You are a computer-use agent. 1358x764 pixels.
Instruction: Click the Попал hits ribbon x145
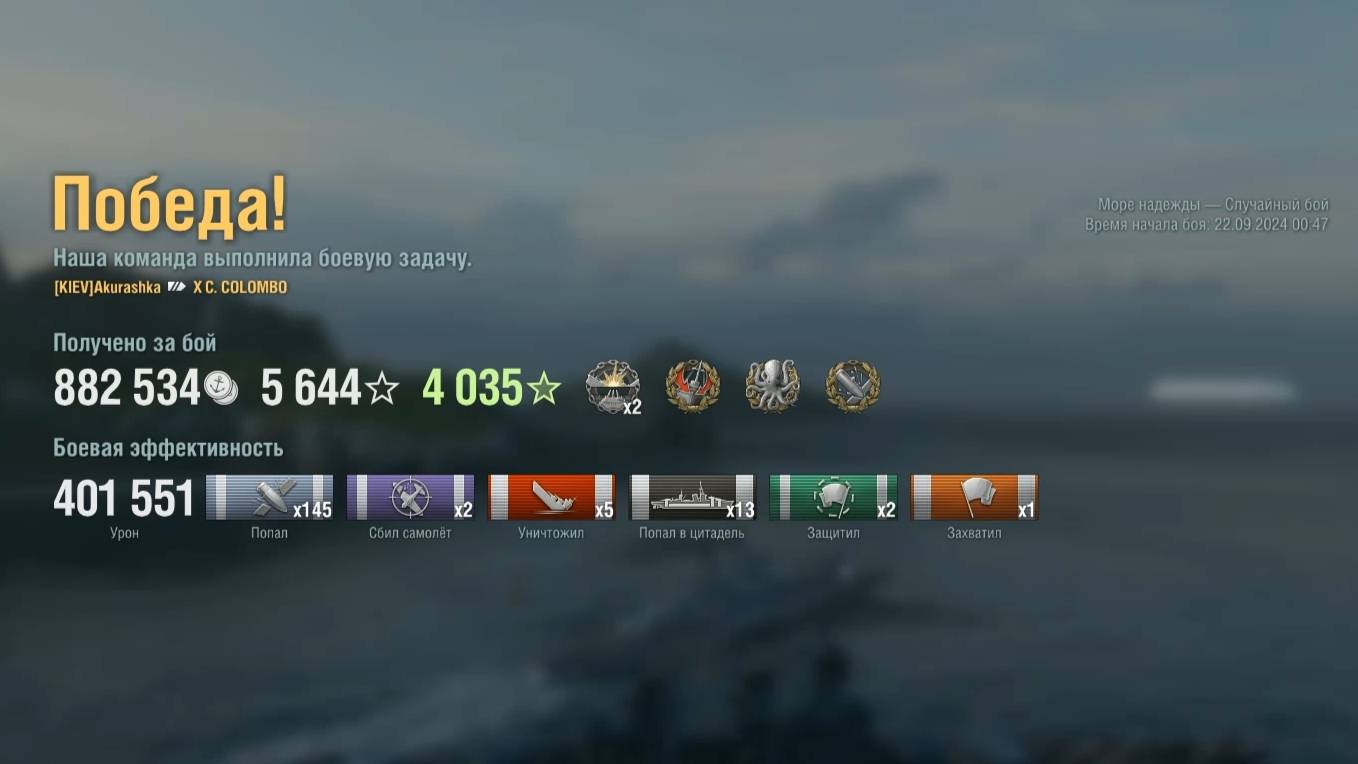(x=270, y=497)
